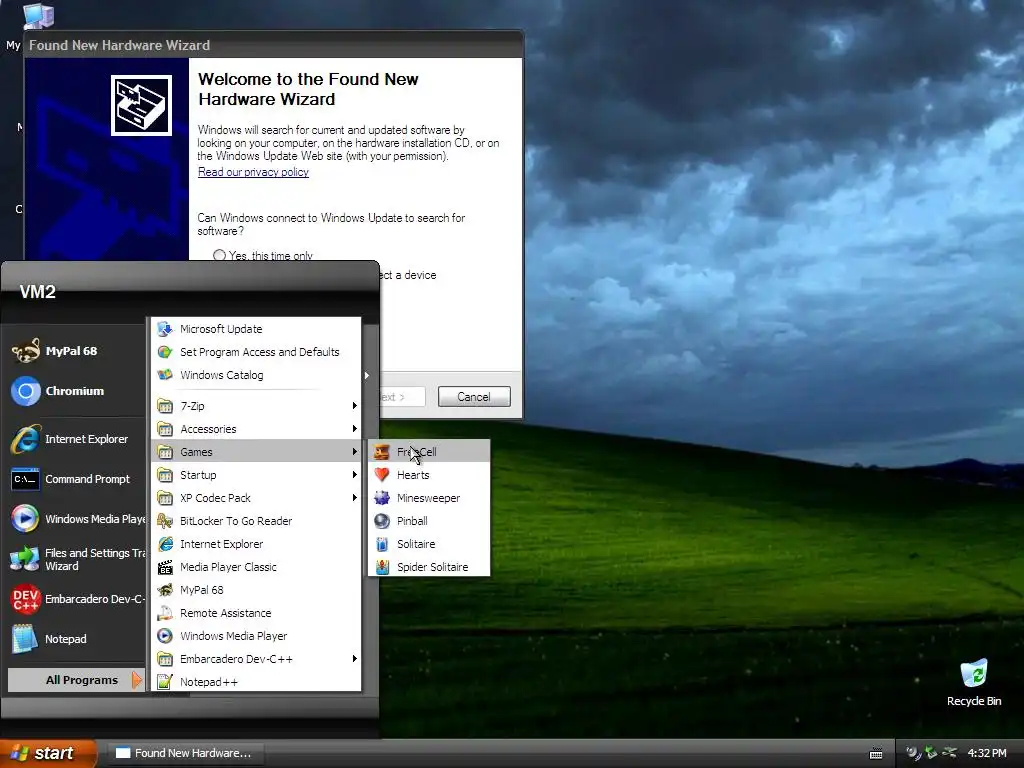
Task: Open Notepad from Start menu left pane
Action: [x=76, y=639]
